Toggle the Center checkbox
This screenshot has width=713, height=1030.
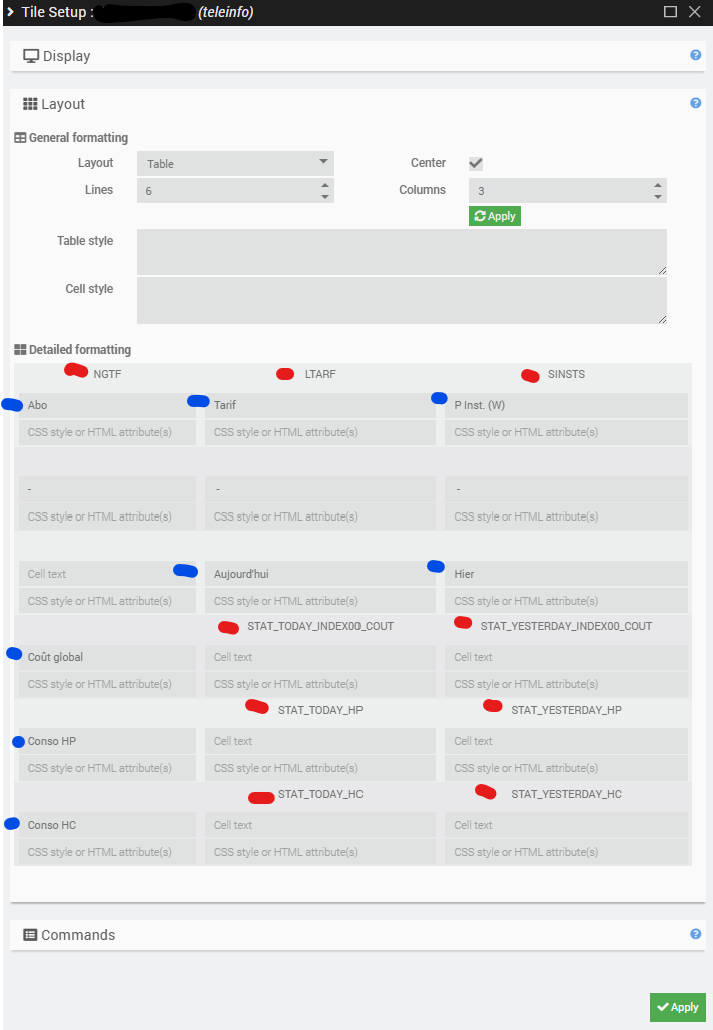(476, 163)
